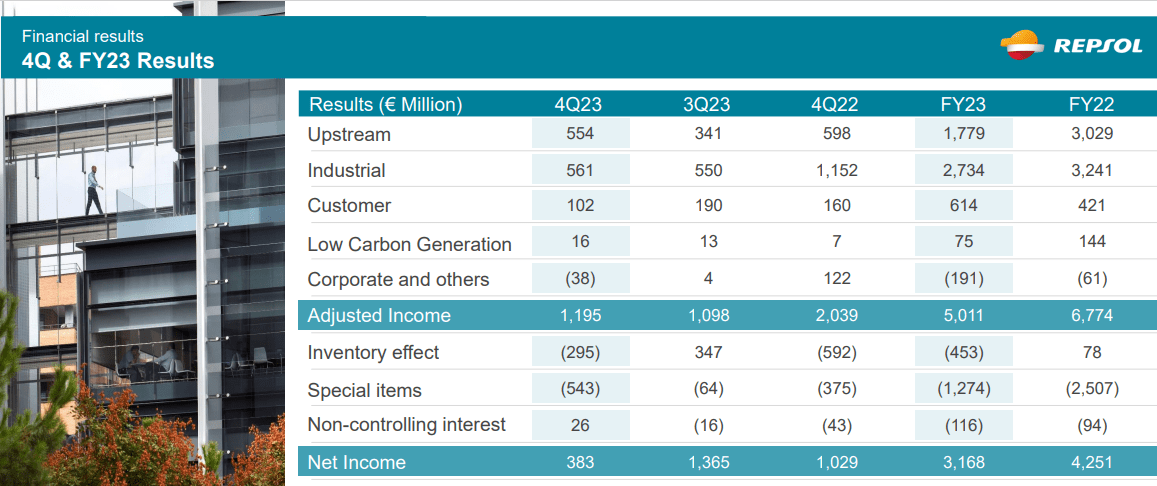
Task: Select the 4Q & FY23 Results title
Action: click(118, 60)
